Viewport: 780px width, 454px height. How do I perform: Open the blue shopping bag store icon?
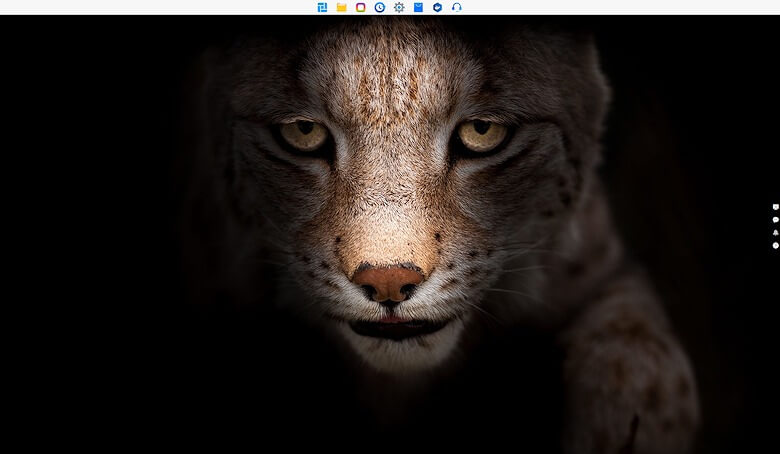pyautogui.click(x=418, y=7)
